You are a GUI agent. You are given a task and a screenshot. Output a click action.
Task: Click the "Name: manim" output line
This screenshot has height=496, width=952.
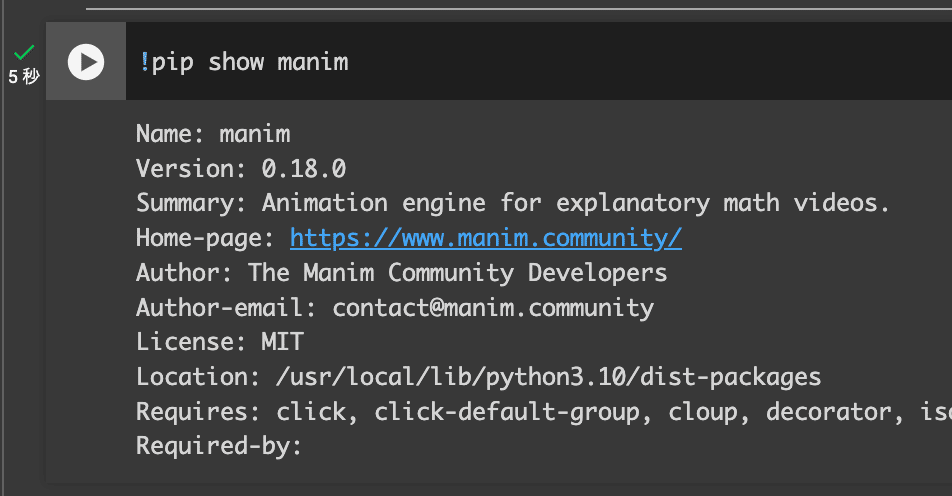[x=213, y=134]
